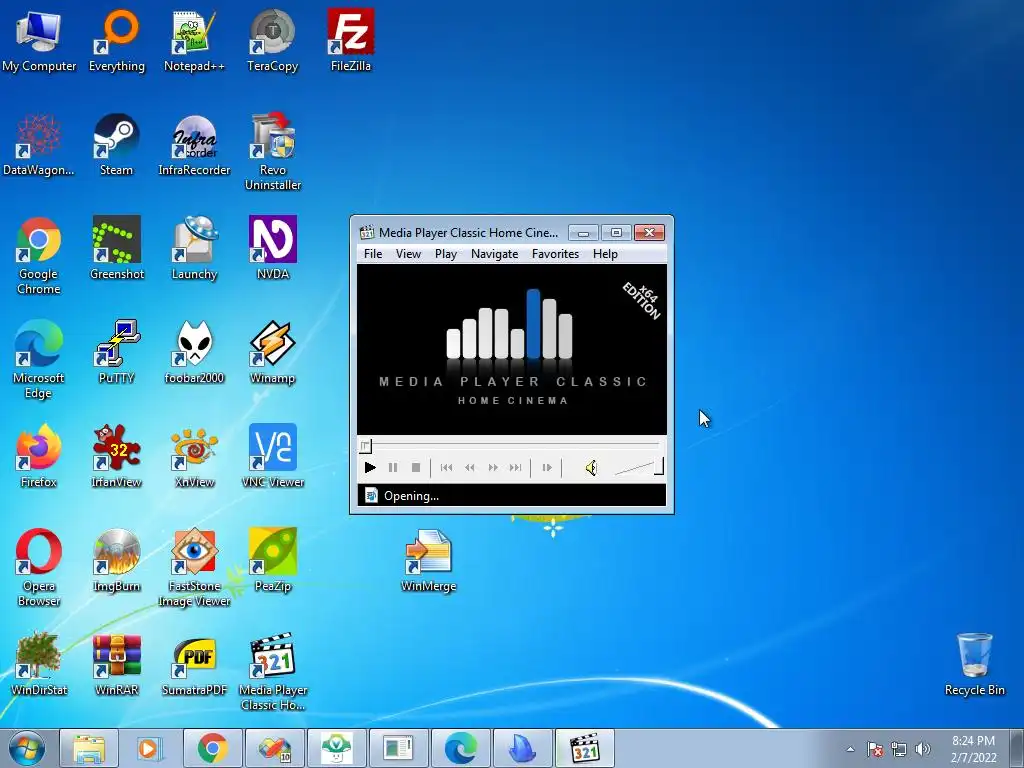
Task: Skip to previous track in player
Action: tap(447, 468)
